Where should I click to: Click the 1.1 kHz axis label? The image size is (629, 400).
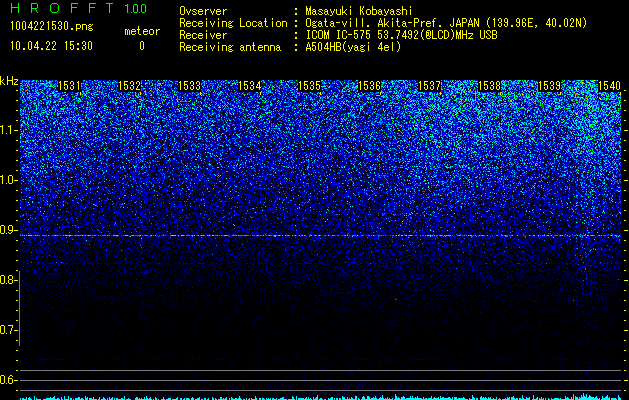tap(9, 130)
